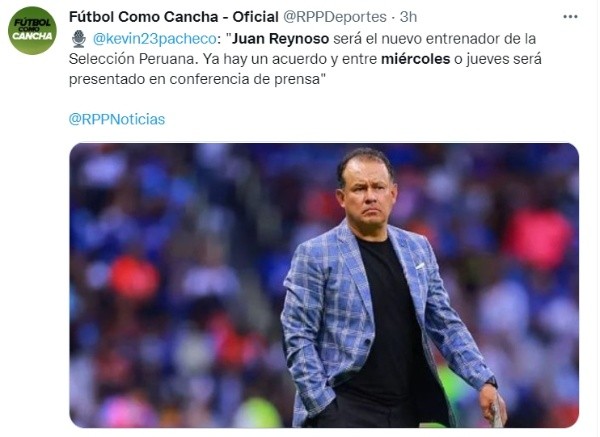Click the microphone emoji in the tweet
The image size is (600, 437).
[x=77, y=39]
